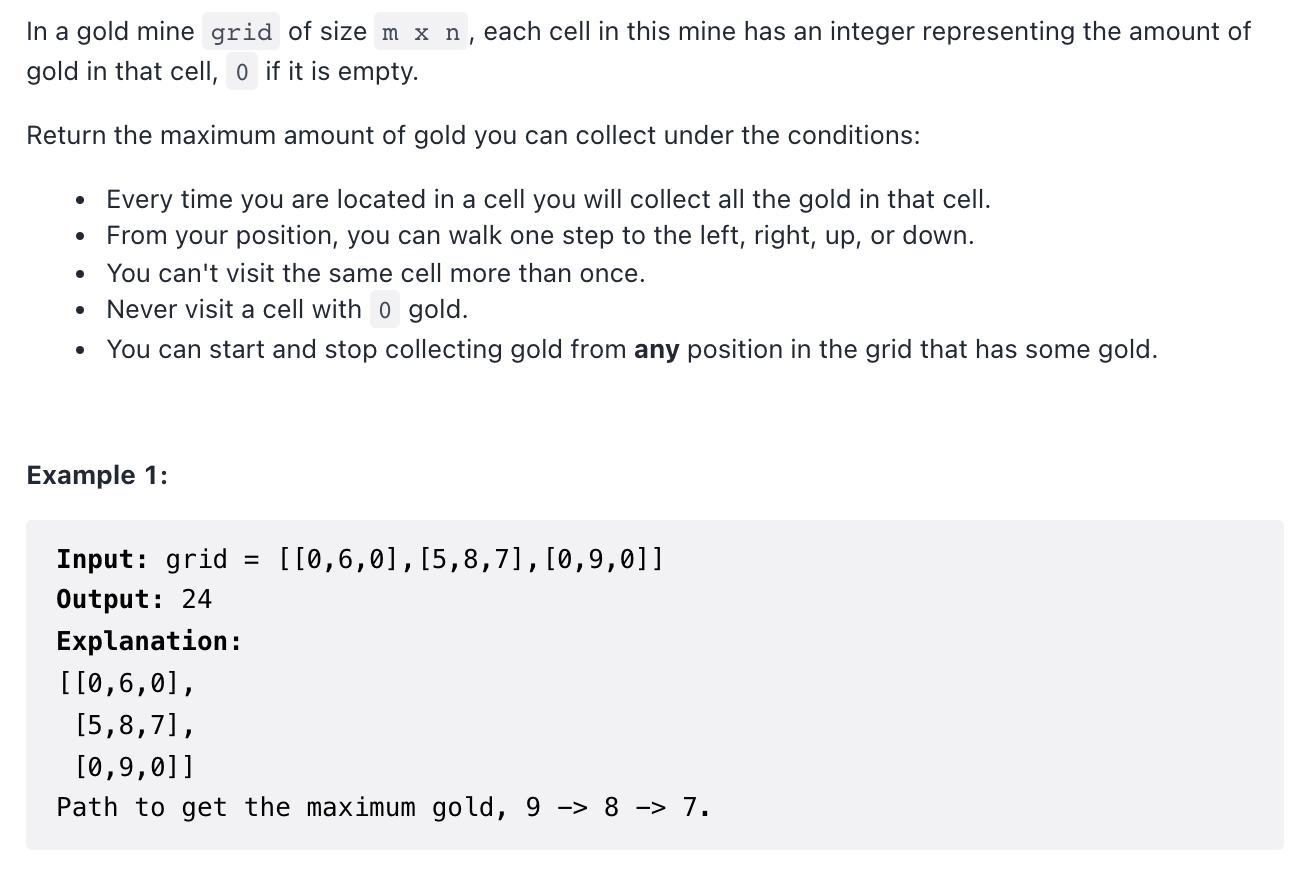This screenshot has width=1304, height=872.
Task: Click the "Explanation:" label
Action: tap(149, 641)
